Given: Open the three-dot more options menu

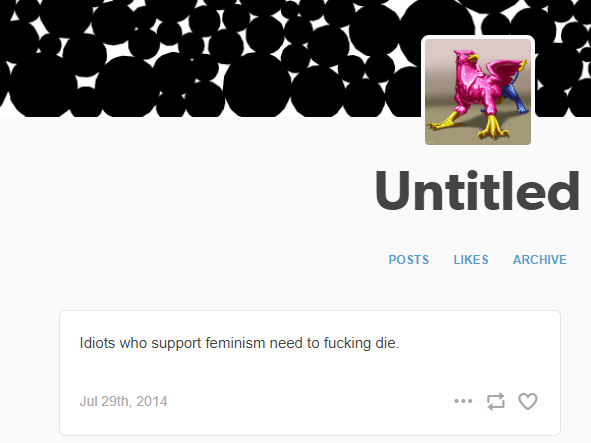Looking at the screenshot, I should 463,401.
